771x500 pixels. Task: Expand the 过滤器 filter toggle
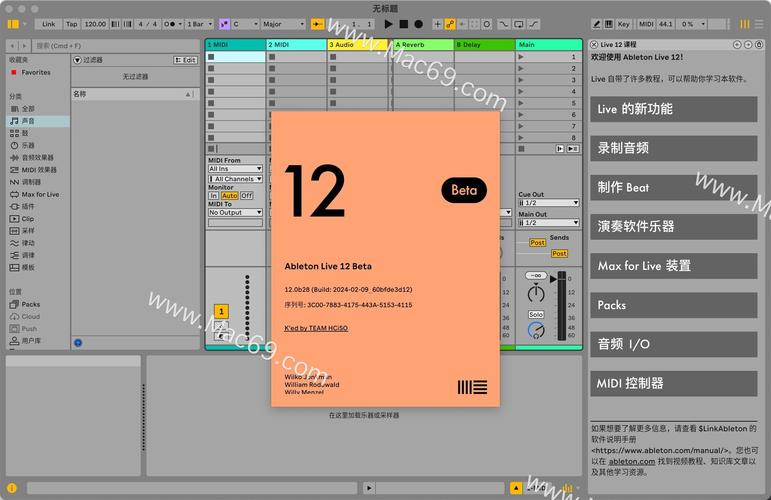coord(77,60)
